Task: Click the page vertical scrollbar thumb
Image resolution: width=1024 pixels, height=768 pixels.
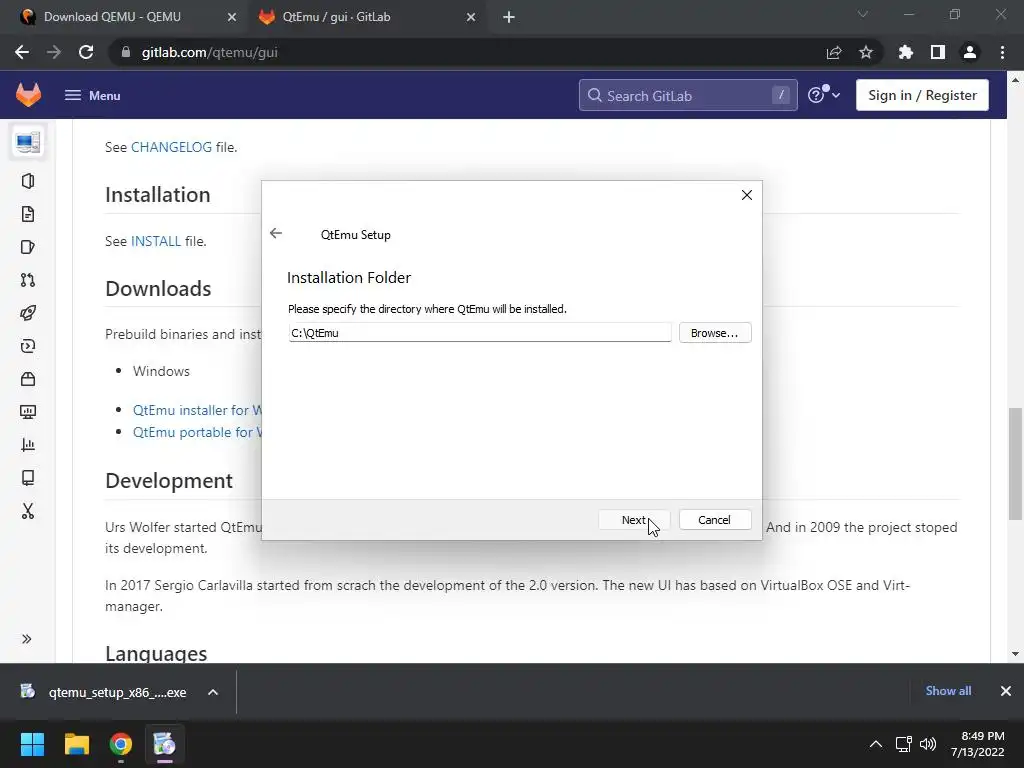Action: [1015, 464]
